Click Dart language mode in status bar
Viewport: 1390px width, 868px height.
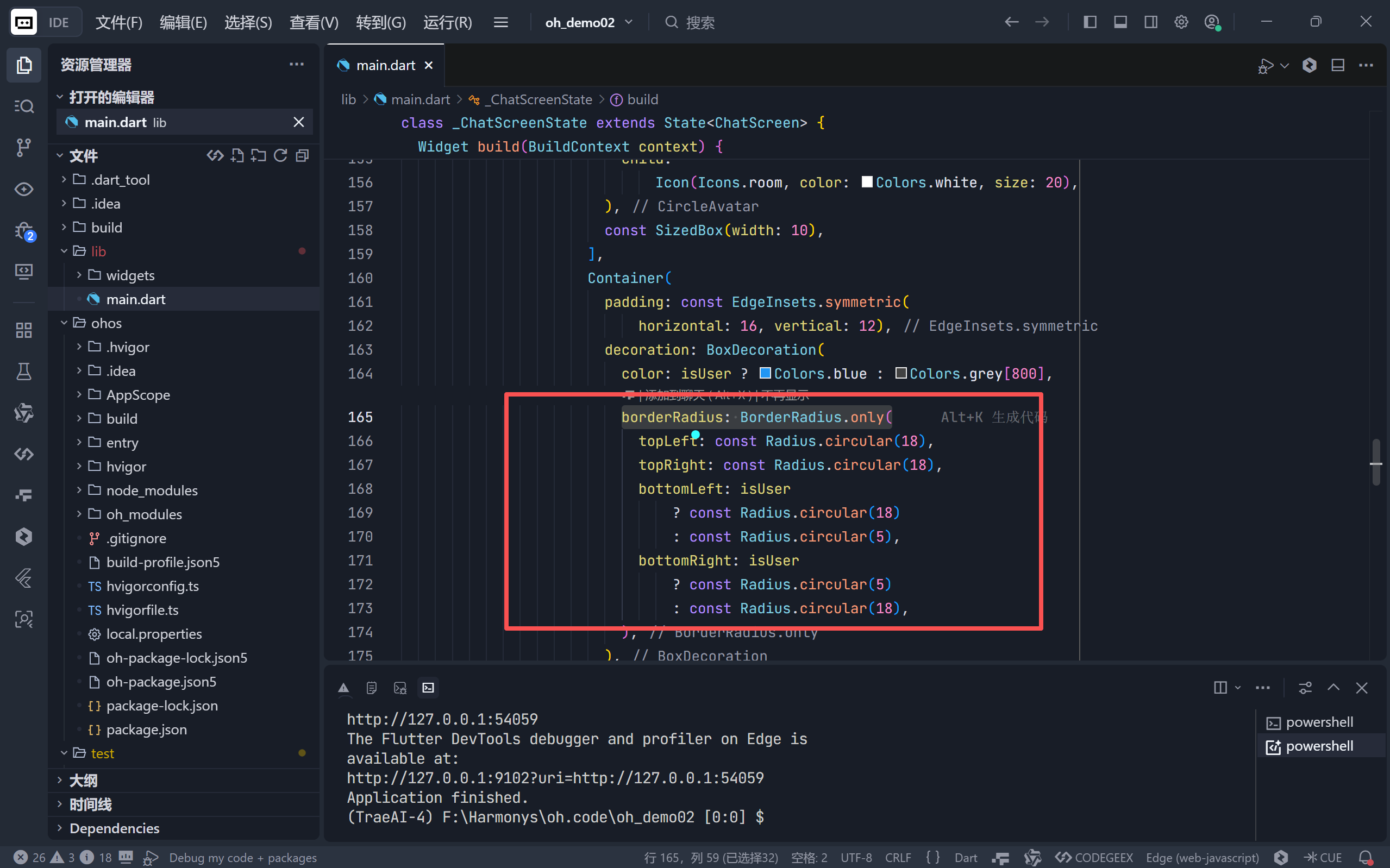coord(966,858)
